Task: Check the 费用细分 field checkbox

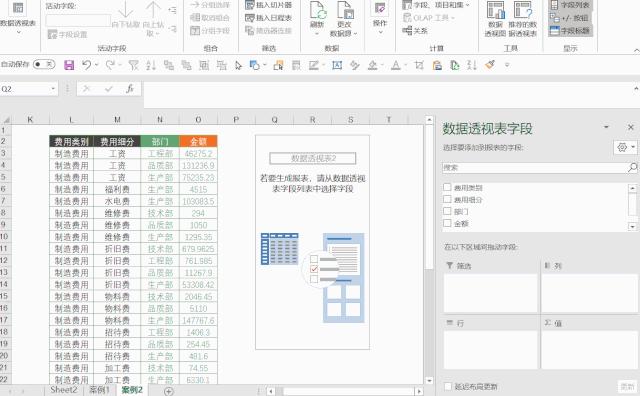Action: 447,199
